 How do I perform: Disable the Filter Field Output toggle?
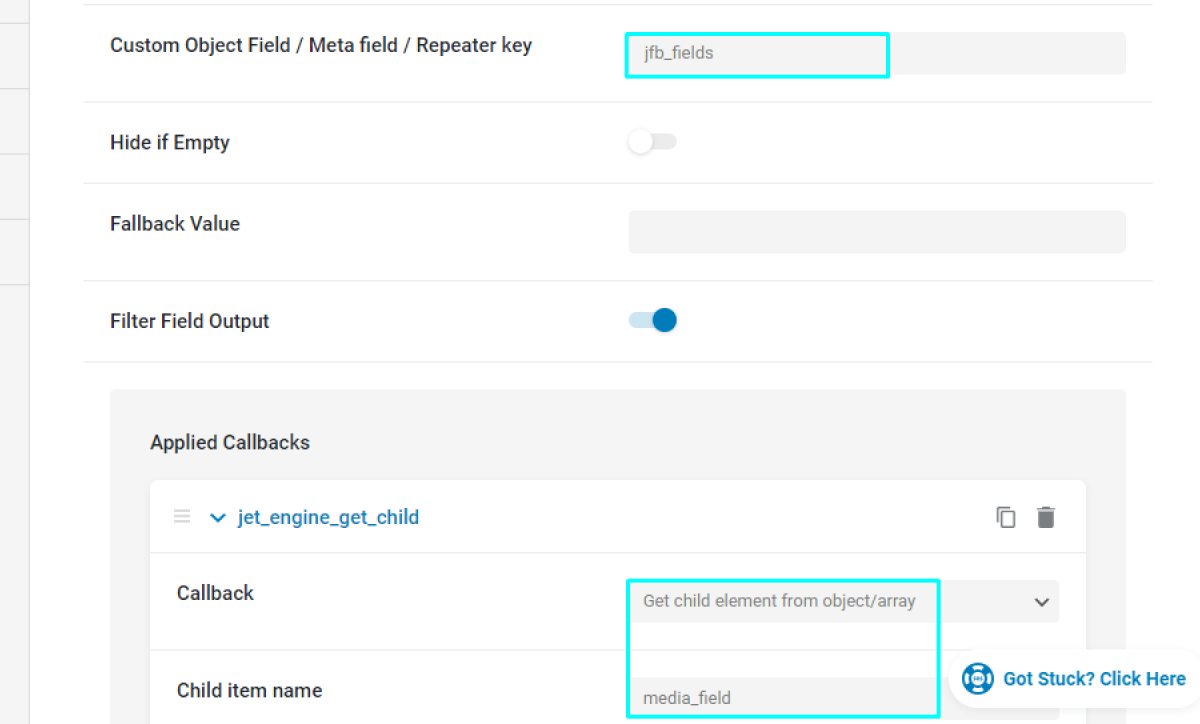[652, 320]
